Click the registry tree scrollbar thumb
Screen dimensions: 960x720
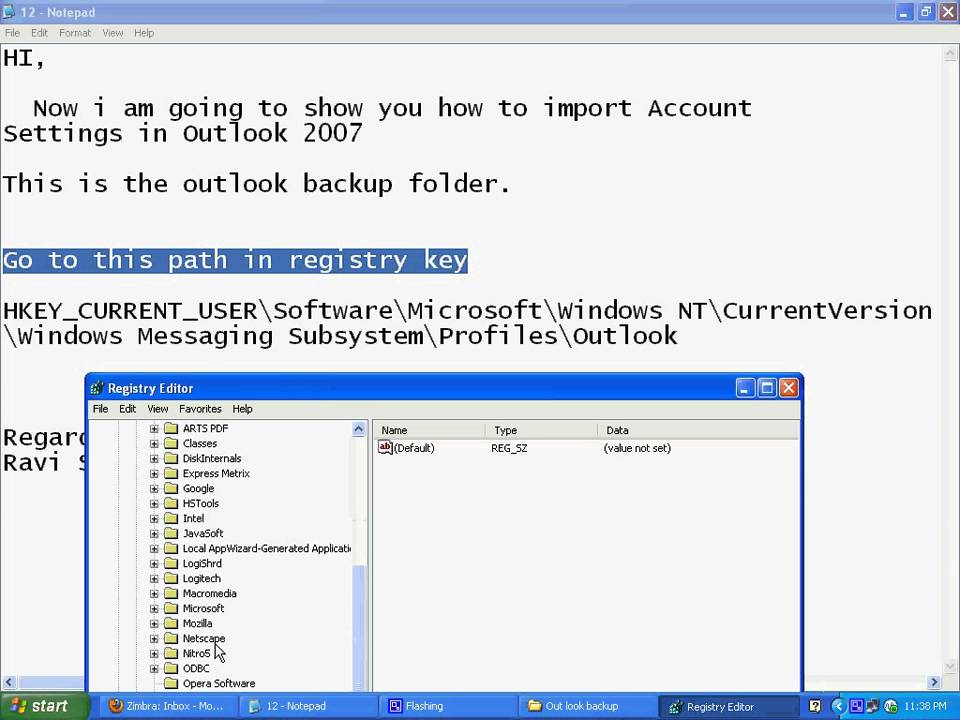click(359, 628)
